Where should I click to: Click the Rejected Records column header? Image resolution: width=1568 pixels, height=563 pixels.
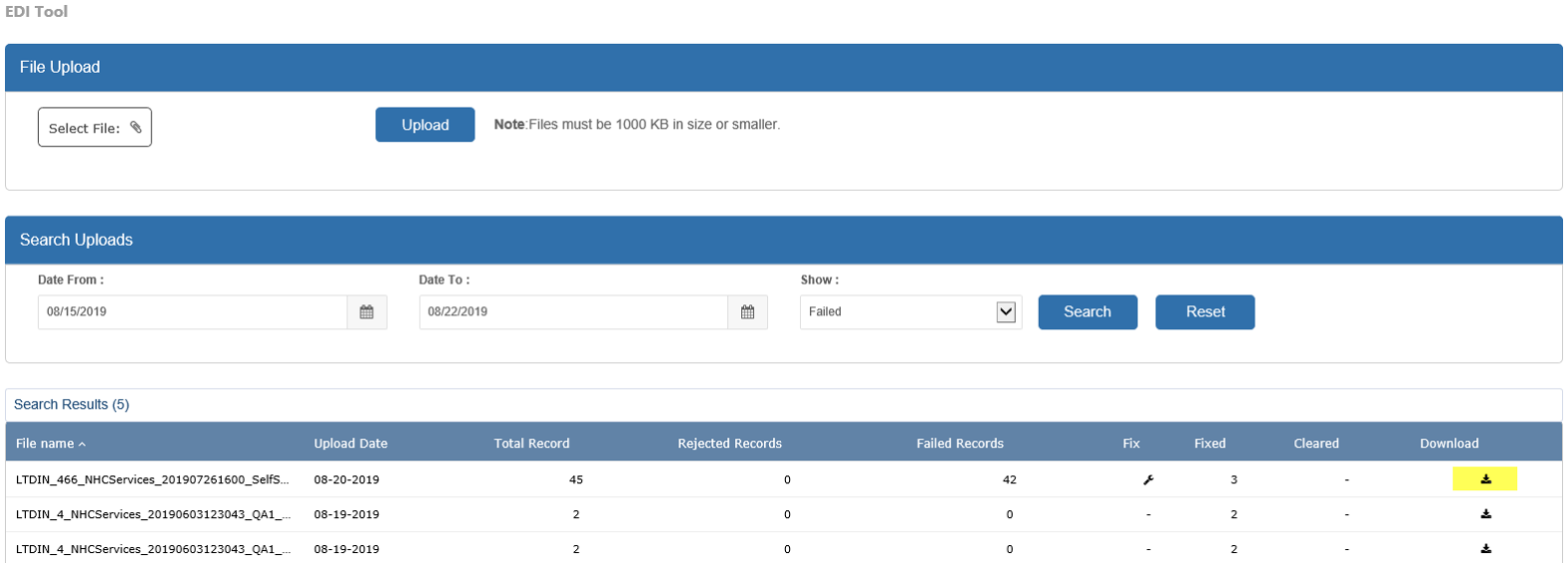pyautogui.click(x=729, y=443)
